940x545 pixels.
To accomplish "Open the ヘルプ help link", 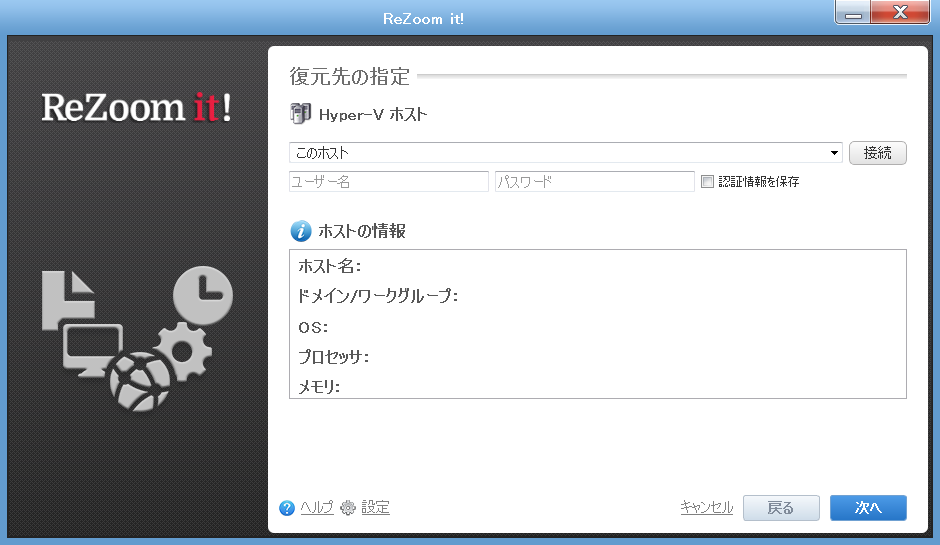I will click(x=317, y=508).
